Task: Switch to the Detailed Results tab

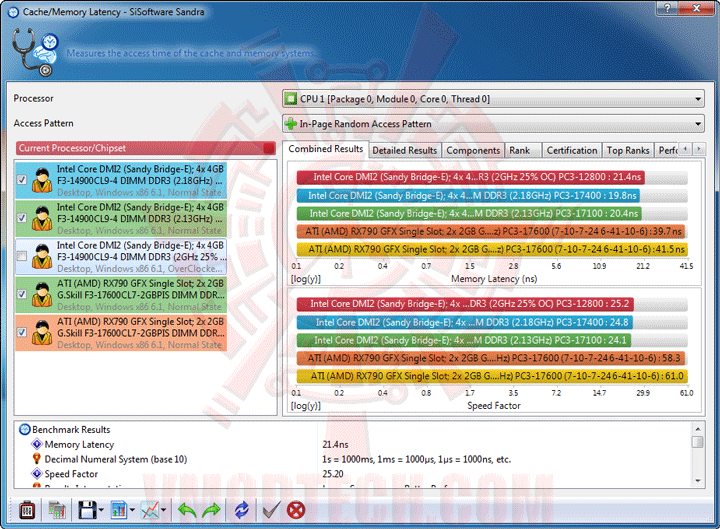Action: [405, 150]
